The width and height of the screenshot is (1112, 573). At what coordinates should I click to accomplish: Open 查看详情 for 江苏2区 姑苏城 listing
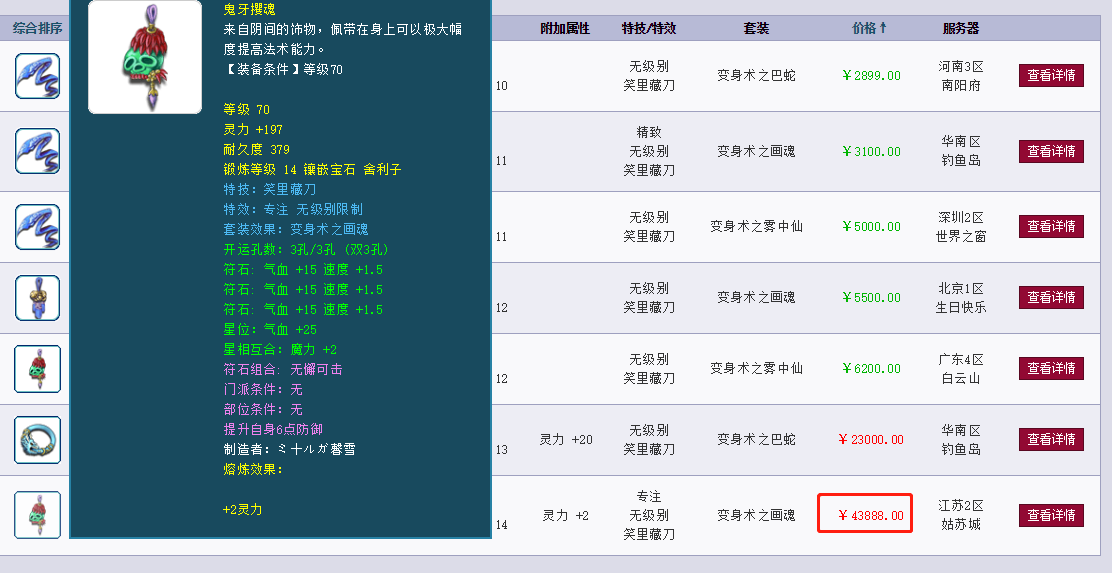1051,515
